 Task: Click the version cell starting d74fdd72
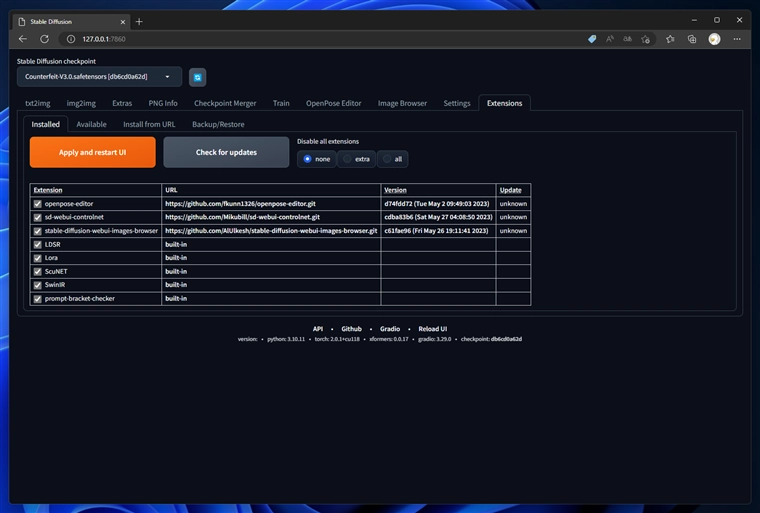[x=438, y=204]
